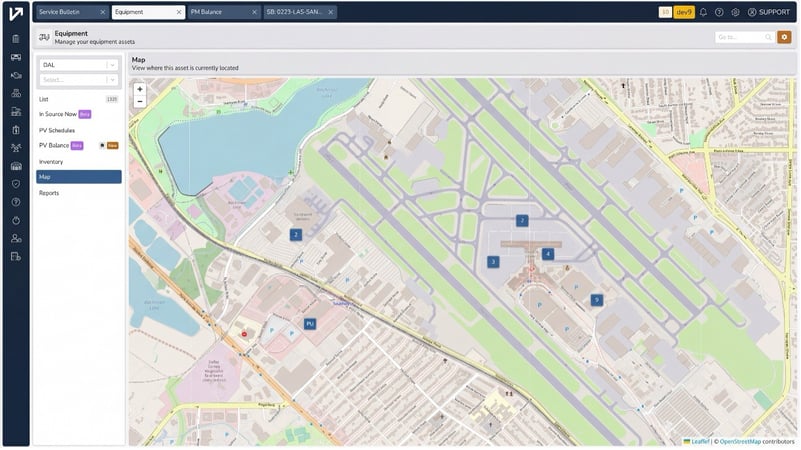Open the vehicle icon in the left sidebar
Image resolution: width=801 pixels, height=450 pixels.
coord(16,57)
